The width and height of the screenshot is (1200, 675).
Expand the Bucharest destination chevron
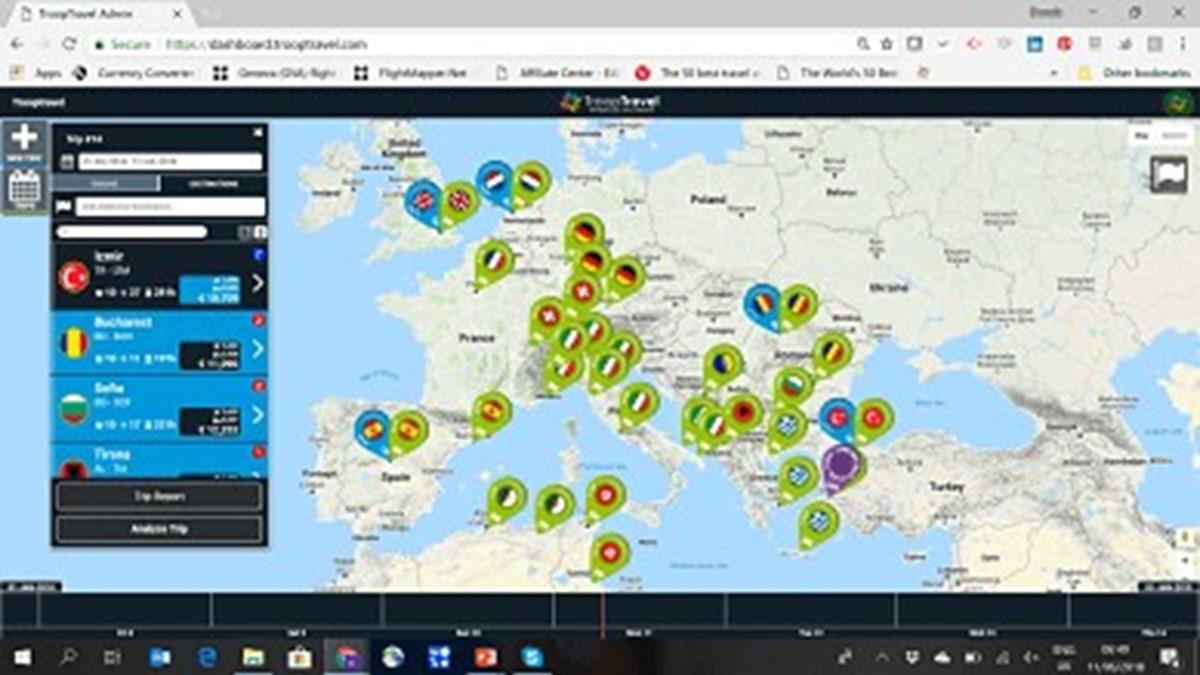pos(257,349)
